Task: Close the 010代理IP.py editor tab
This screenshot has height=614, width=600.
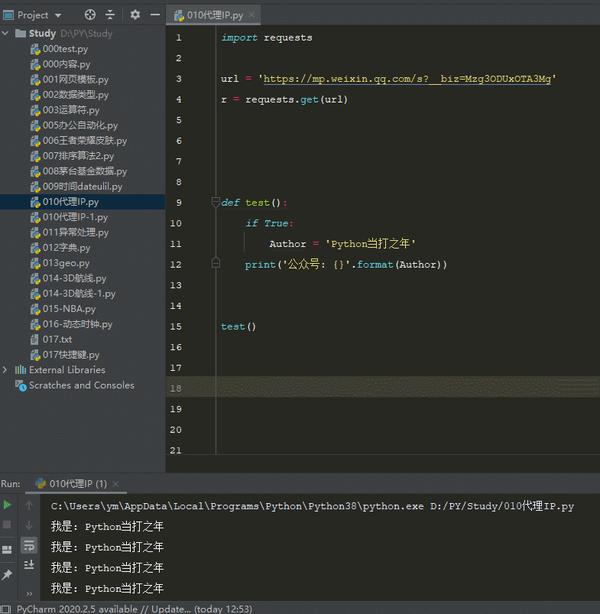Action: 252,15
